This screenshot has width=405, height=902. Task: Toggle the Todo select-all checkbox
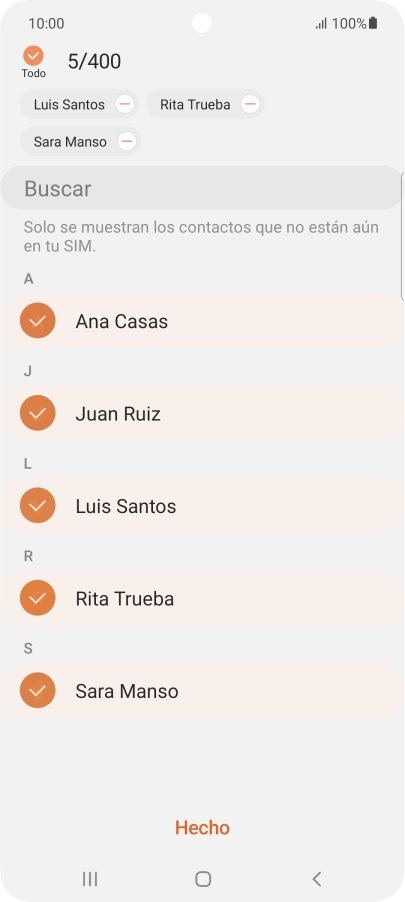click(33, 56)
